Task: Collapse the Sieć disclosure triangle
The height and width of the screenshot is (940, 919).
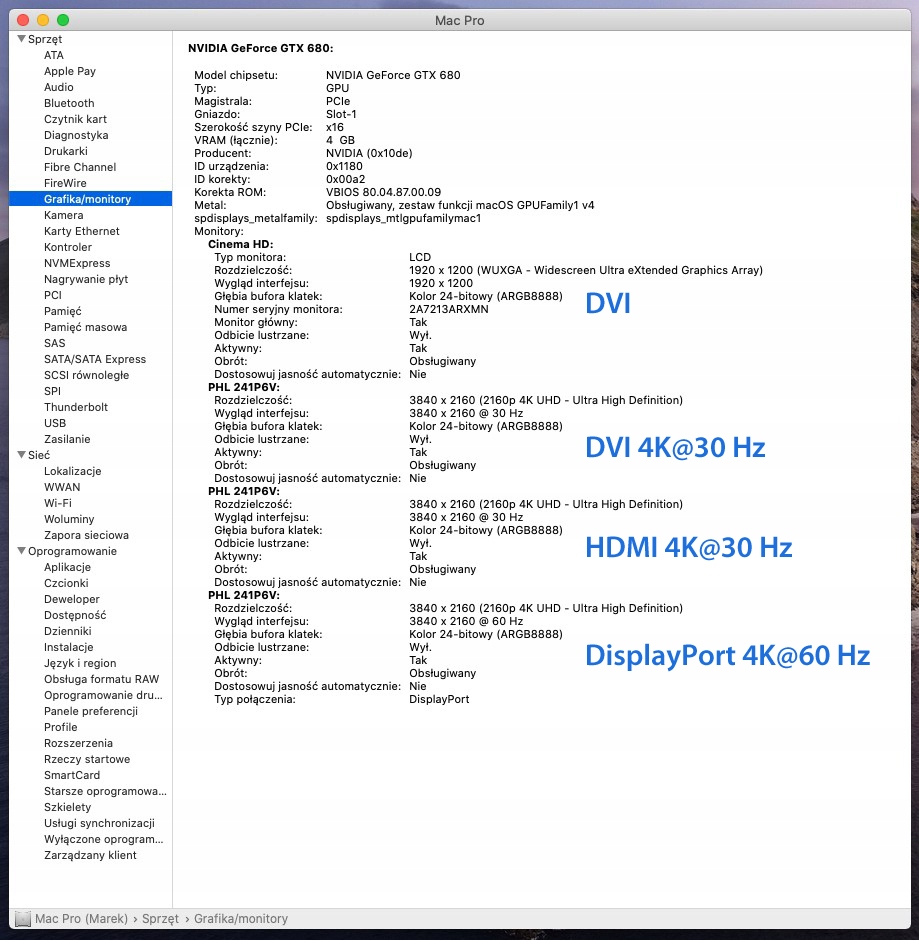Action: tap(22, 455)
